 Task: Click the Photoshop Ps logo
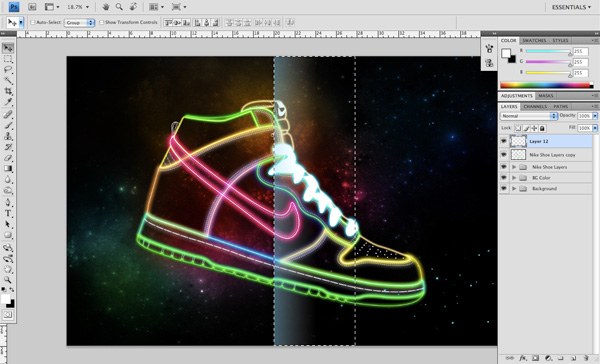(x=14, y=7)
